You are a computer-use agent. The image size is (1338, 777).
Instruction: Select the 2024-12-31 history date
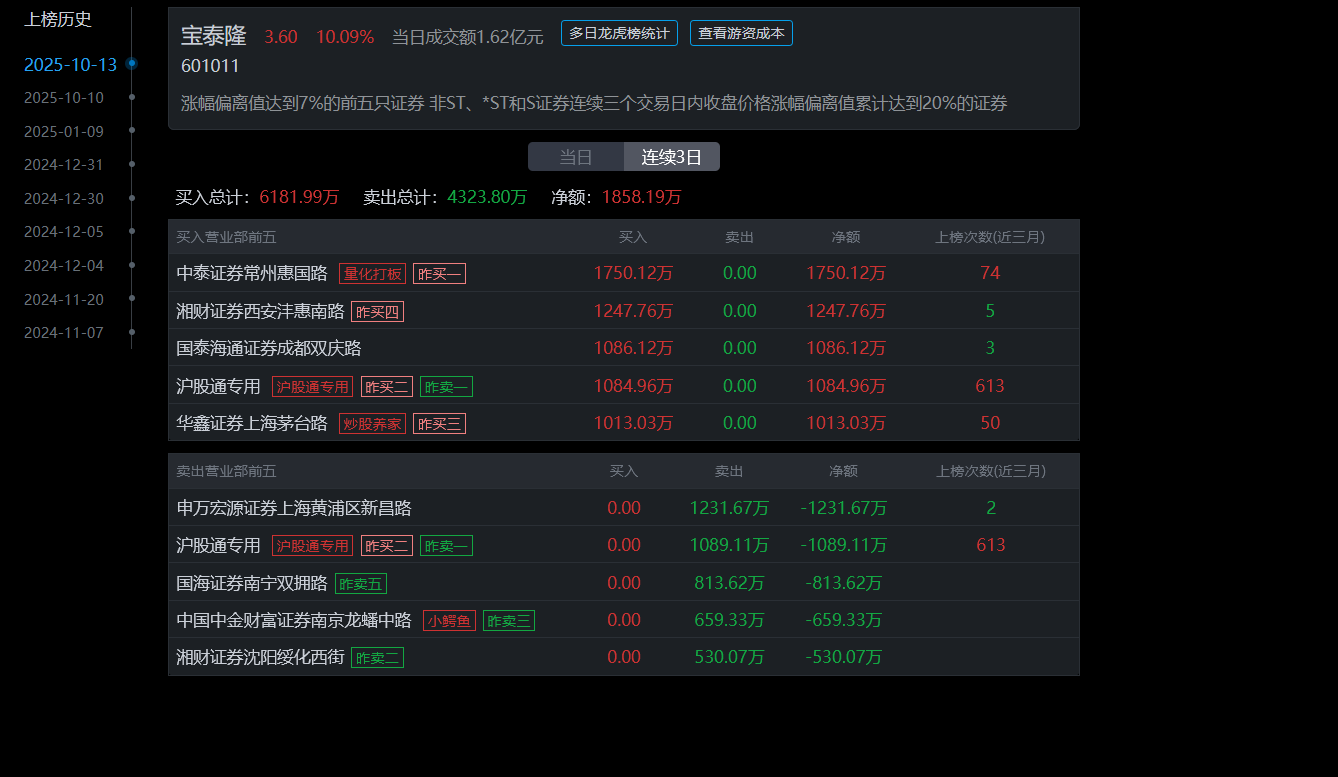coord(64,165)
